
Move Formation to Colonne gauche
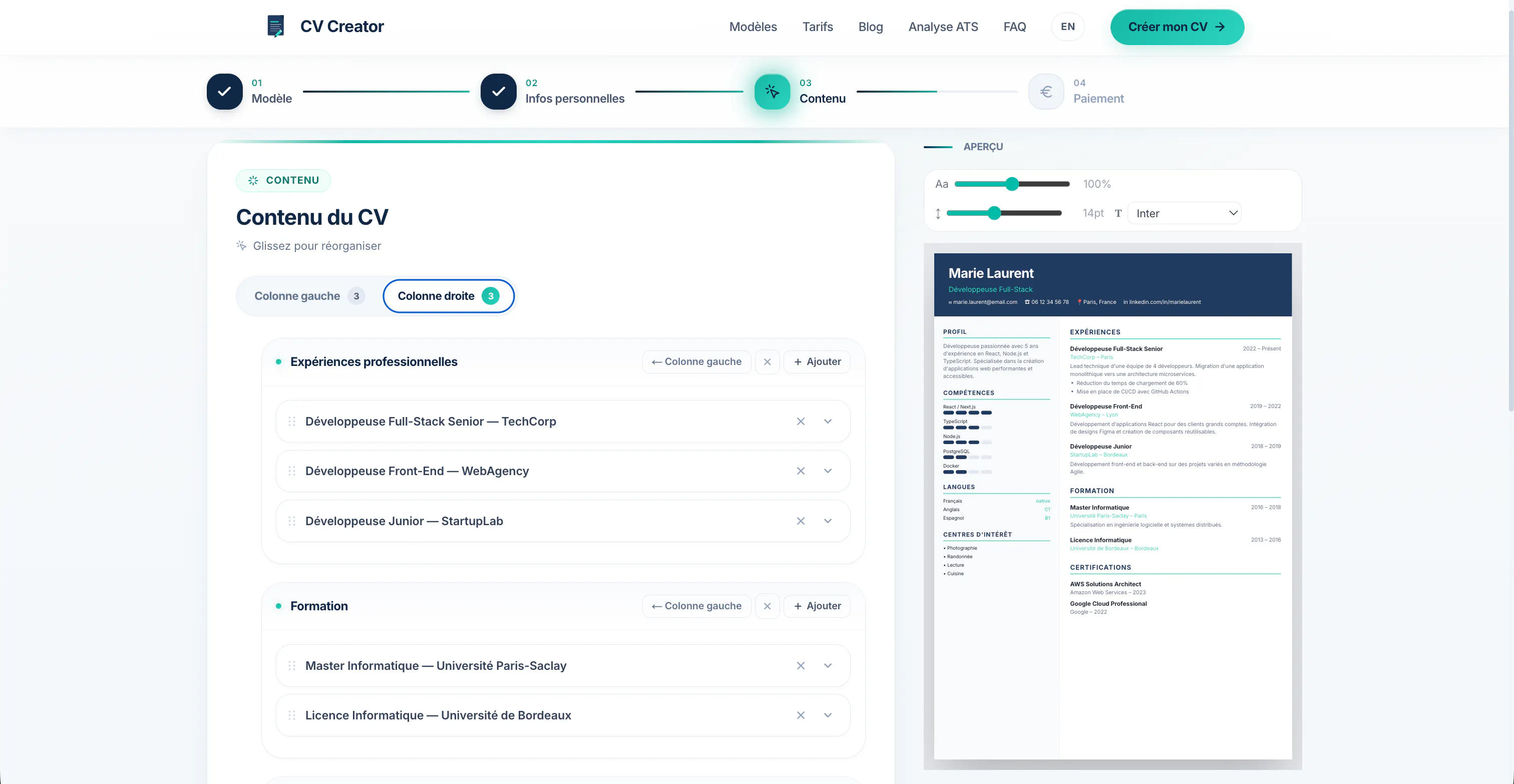click(x=696, y=606)
